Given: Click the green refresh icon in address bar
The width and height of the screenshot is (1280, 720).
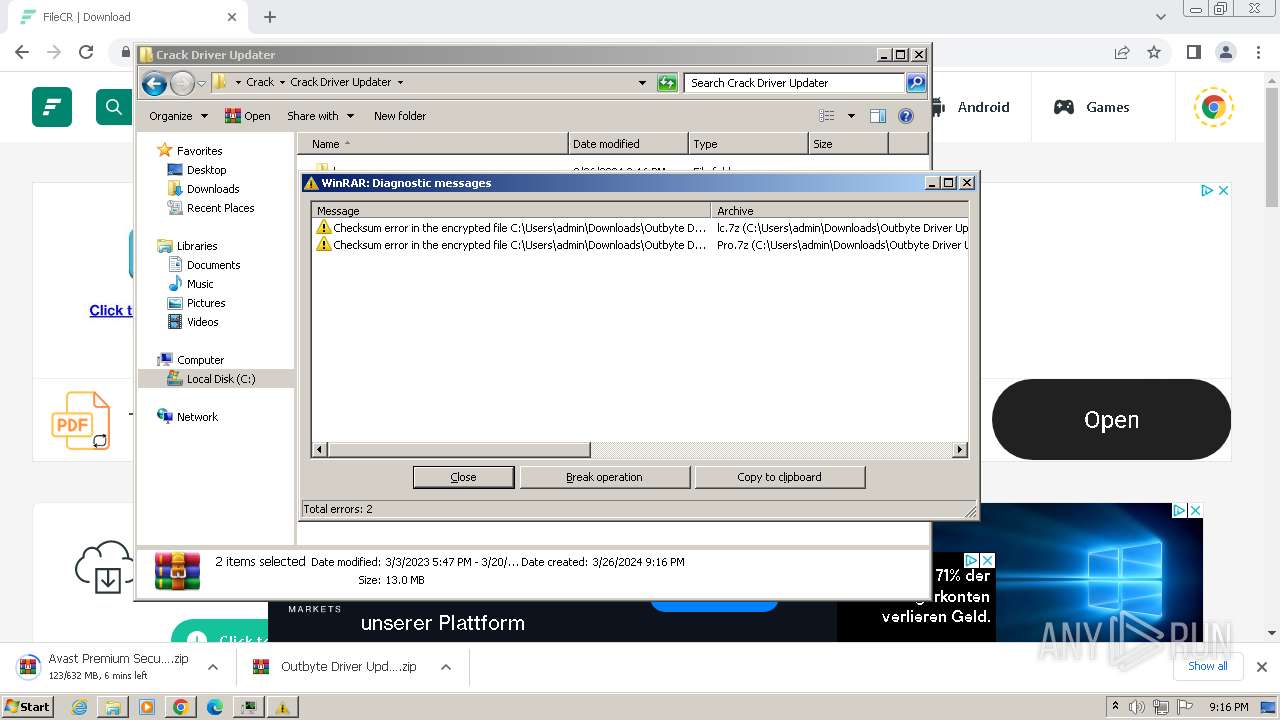Looking at the screenshot, I should click(x=667, y=83).
